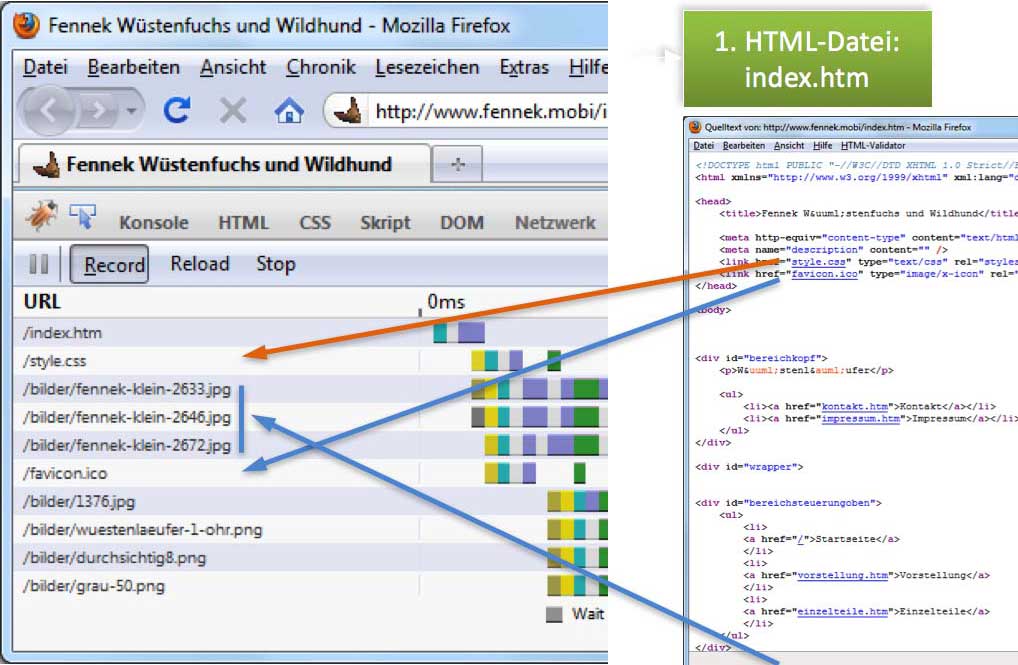1018x665 pixels.
Task: Activate the Firebug element inspector icon
Action: tap(82, 219)
